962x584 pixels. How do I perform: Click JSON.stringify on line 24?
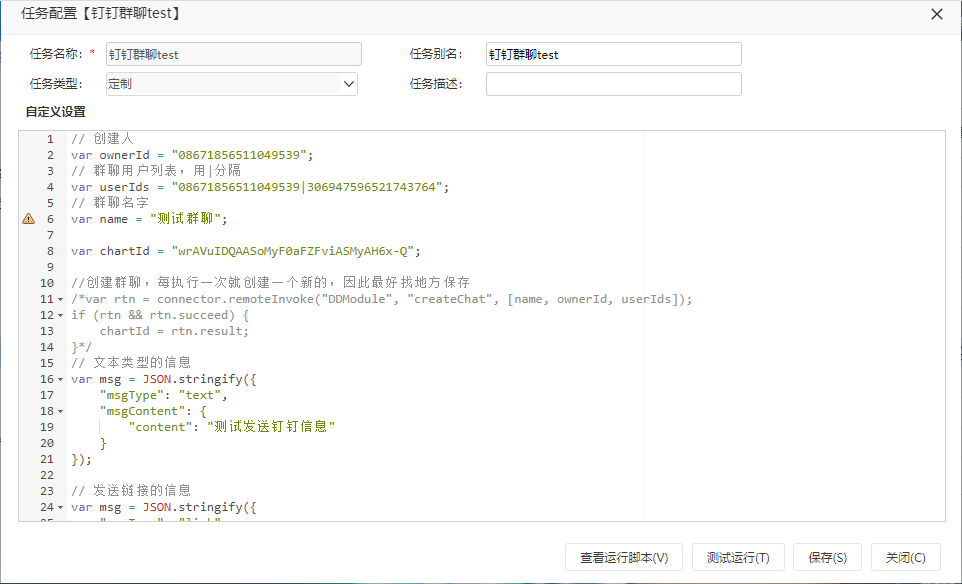coord(193,507)
